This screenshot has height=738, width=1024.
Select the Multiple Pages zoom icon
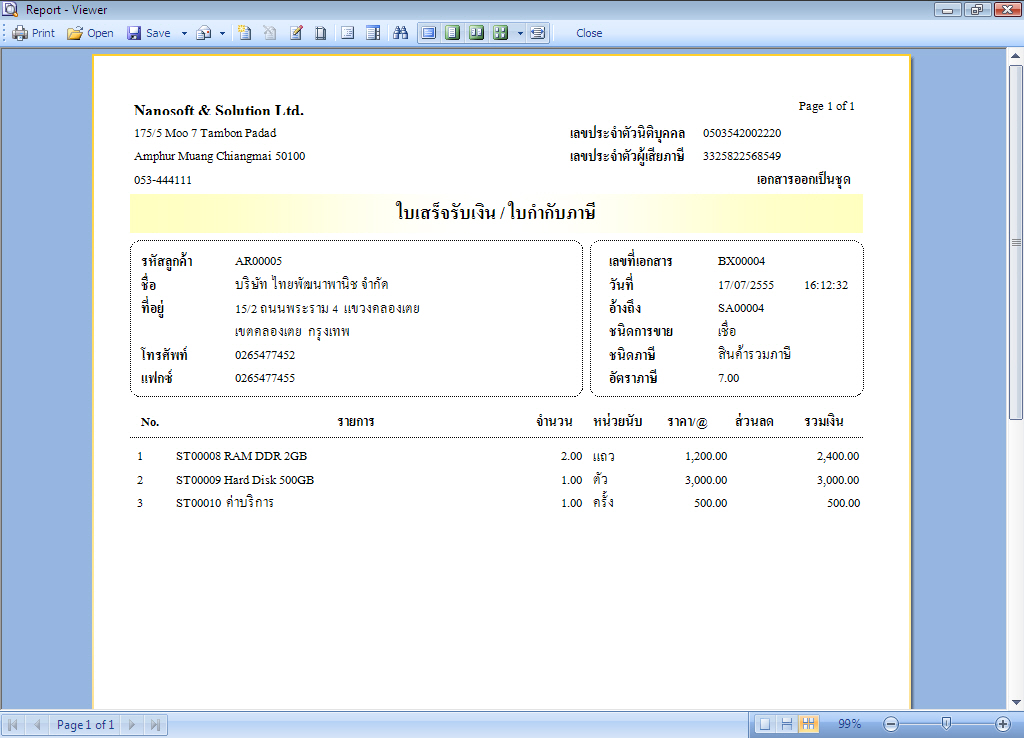[501, 33]
